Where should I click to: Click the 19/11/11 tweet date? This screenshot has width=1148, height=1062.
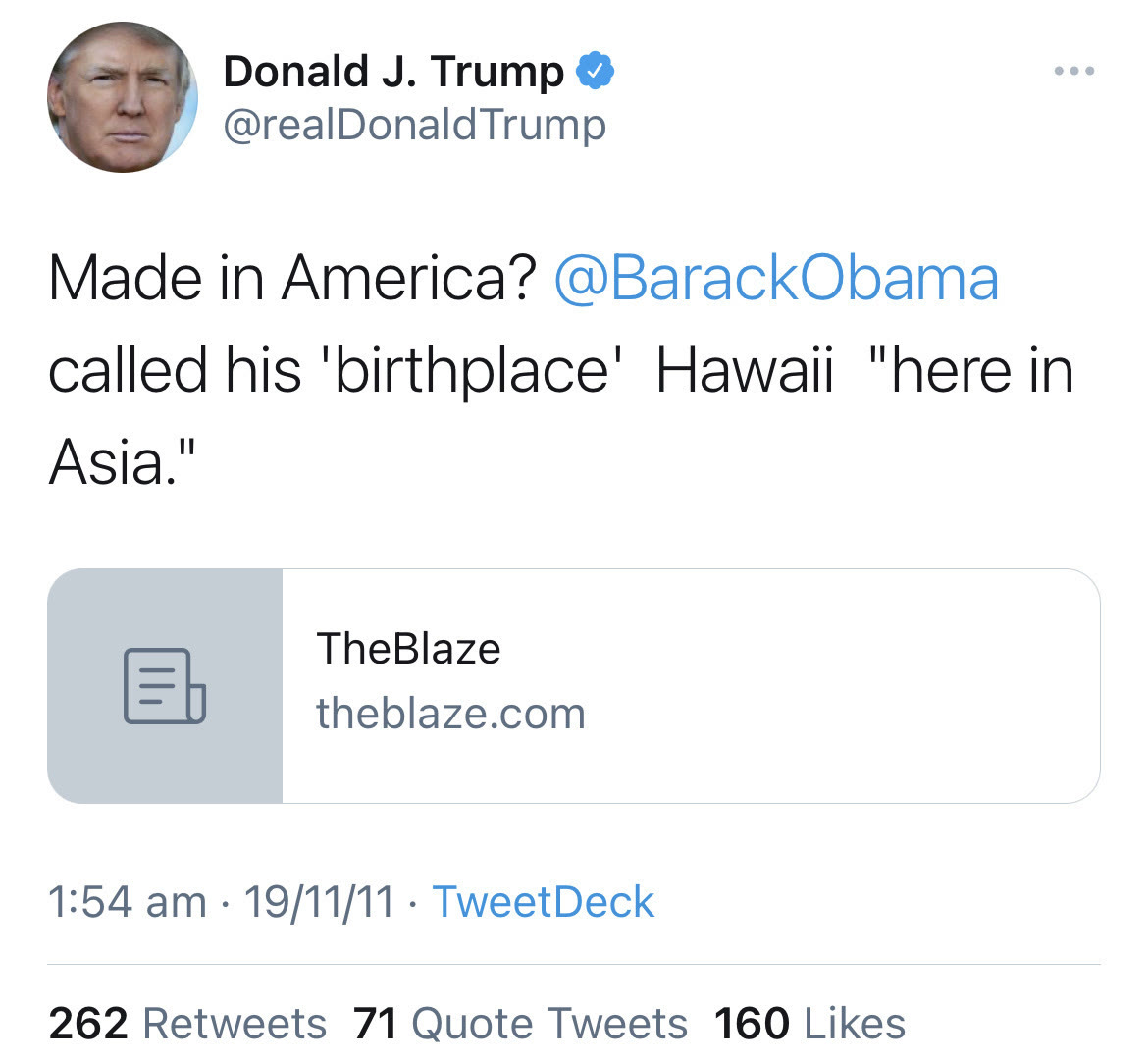pos(319,902)
